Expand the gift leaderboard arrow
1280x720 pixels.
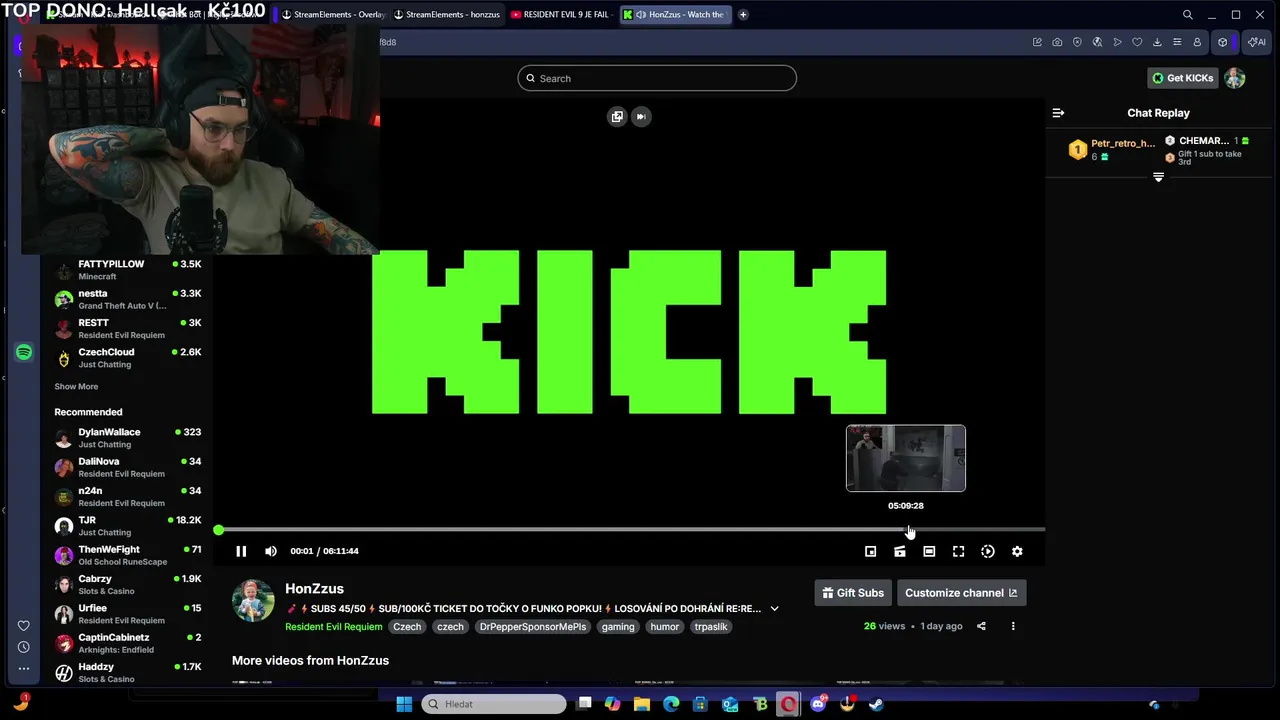point(1158,177)
